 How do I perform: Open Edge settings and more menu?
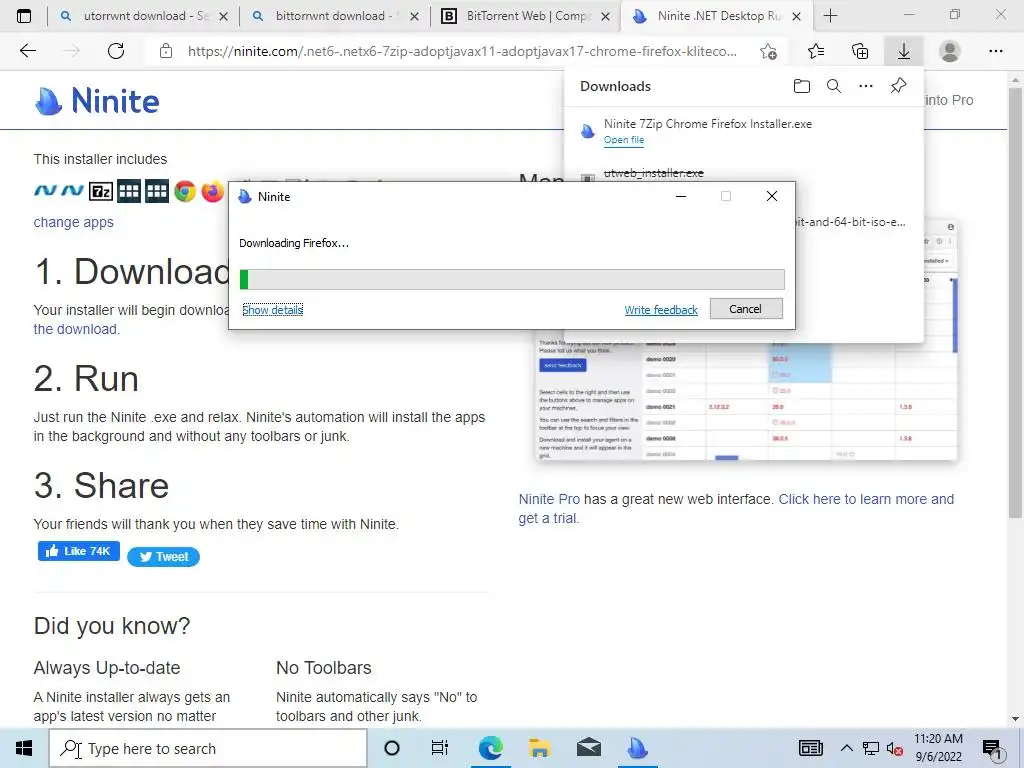(x=995, y=51)
